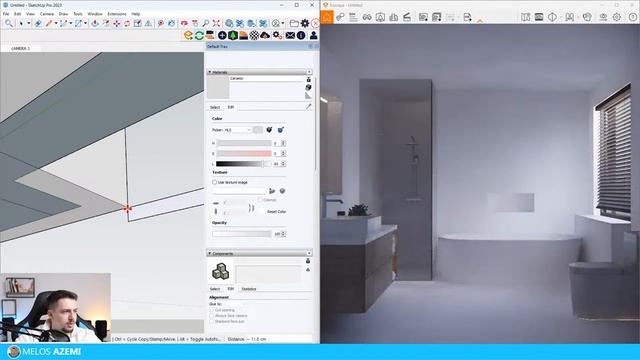This screenshot has width=640, height=360.
Task: Click the envelope mail icon
Action: tap(290, 36)
